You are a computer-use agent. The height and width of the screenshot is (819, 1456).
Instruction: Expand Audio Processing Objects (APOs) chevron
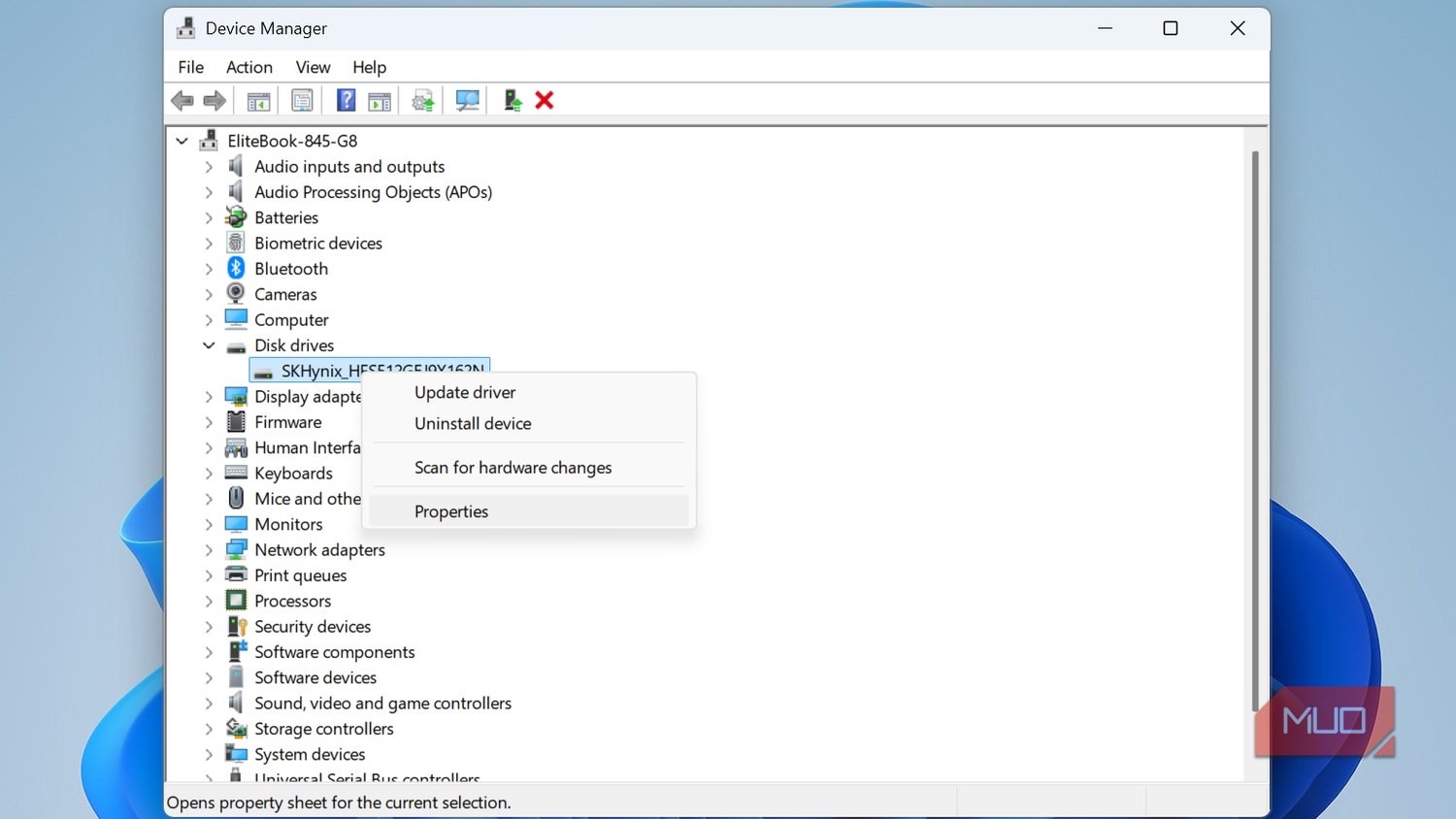pos(209,192)
